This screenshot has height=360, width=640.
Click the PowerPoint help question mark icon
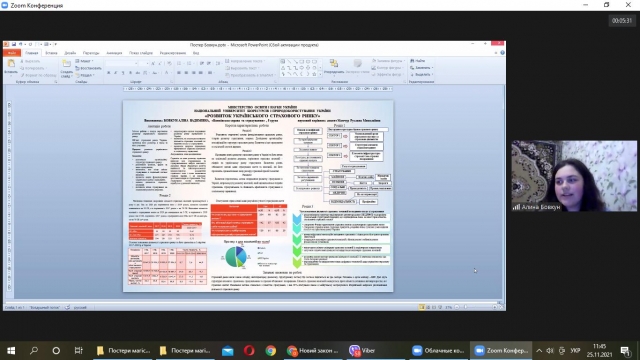click(x=502, y=53)
